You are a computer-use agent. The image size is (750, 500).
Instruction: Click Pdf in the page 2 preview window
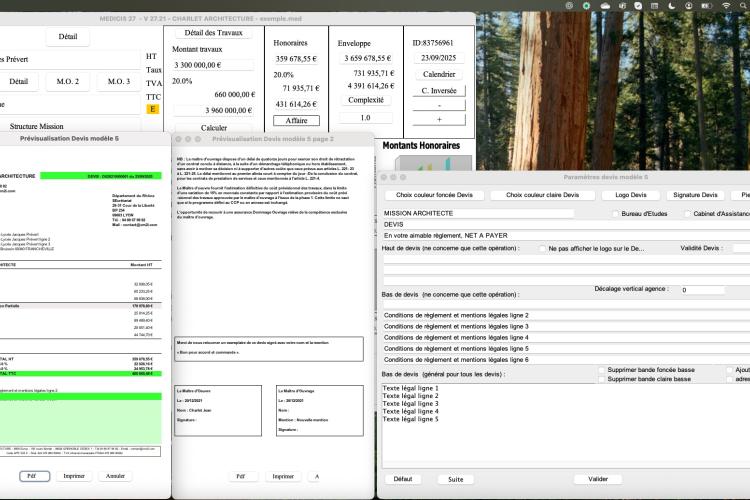[x=241, y=477]
